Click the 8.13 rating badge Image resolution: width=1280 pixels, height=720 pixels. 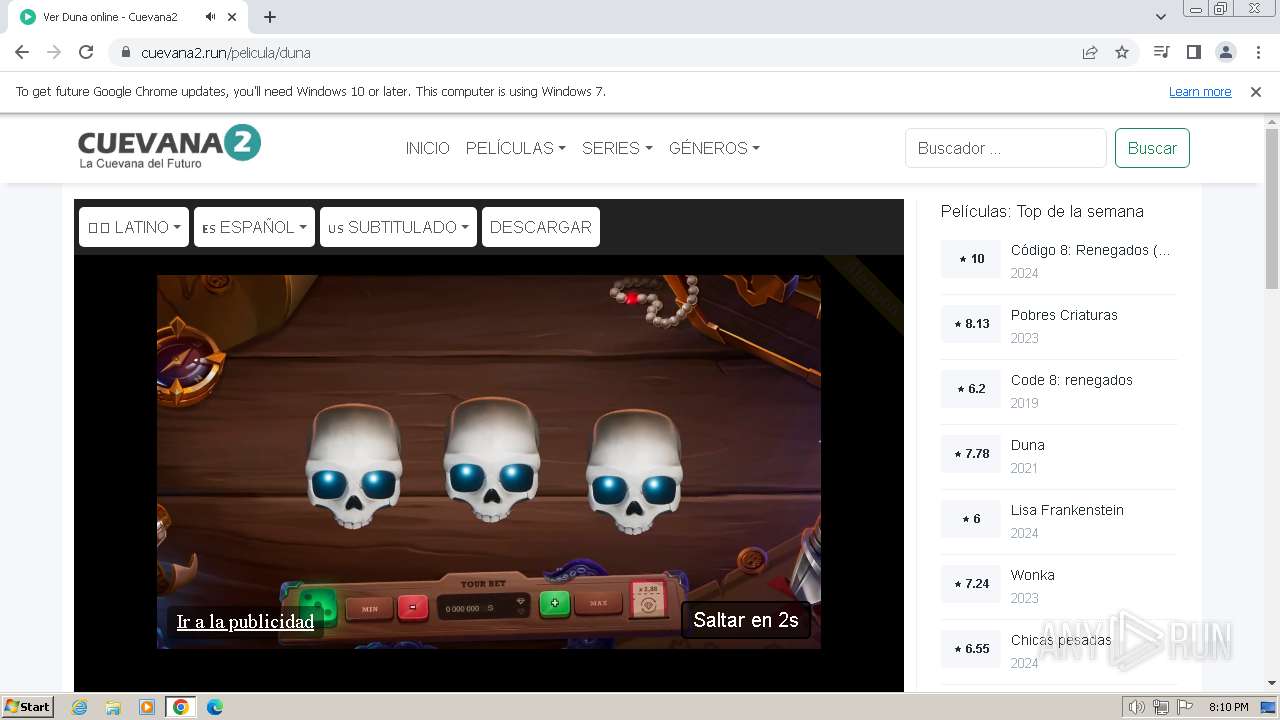click(971, 324)
